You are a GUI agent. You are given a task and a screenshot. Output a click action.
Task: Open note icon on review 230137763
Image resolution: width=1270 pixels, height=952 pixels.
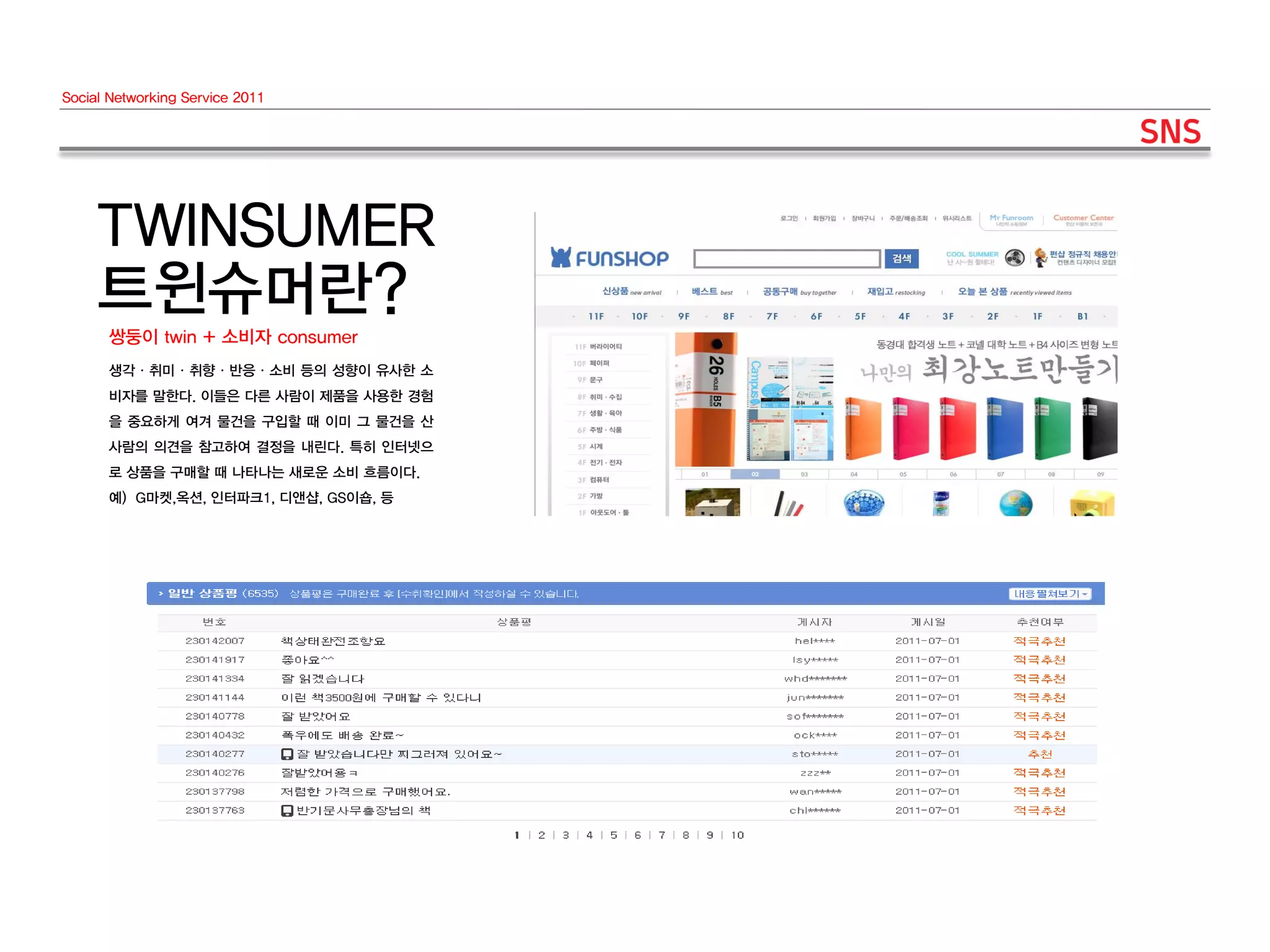pyautogui.click(x=286, y=811)
